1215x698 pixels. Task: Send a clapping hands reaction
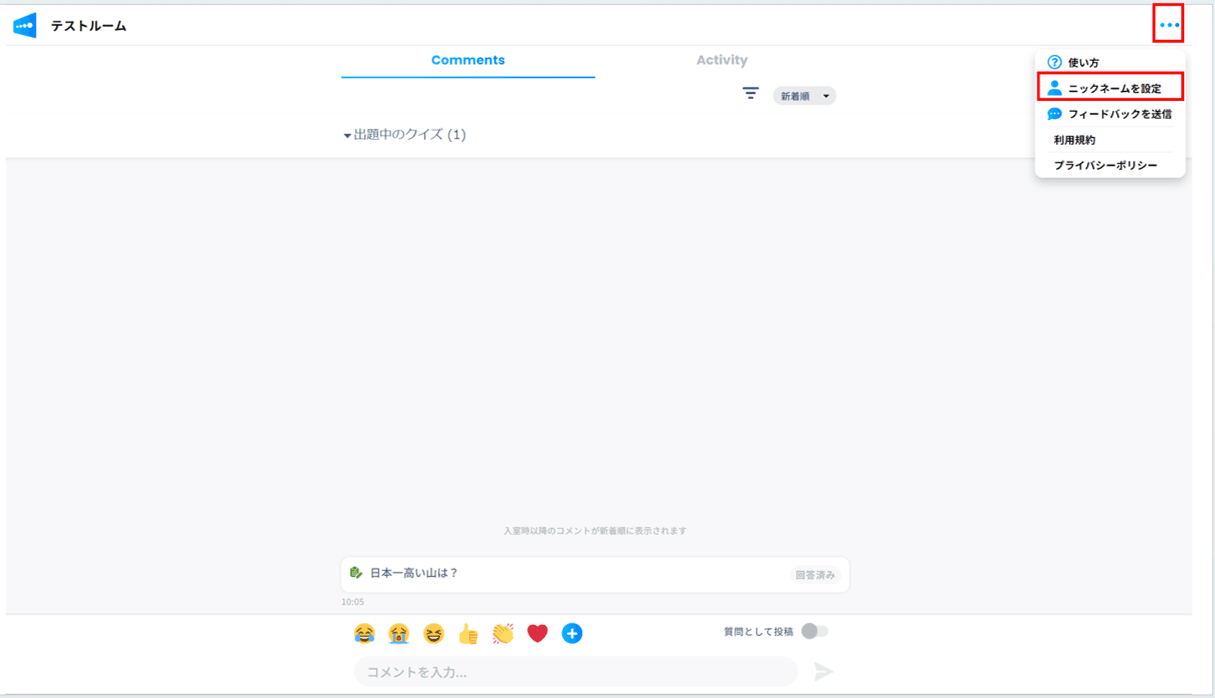503,632
